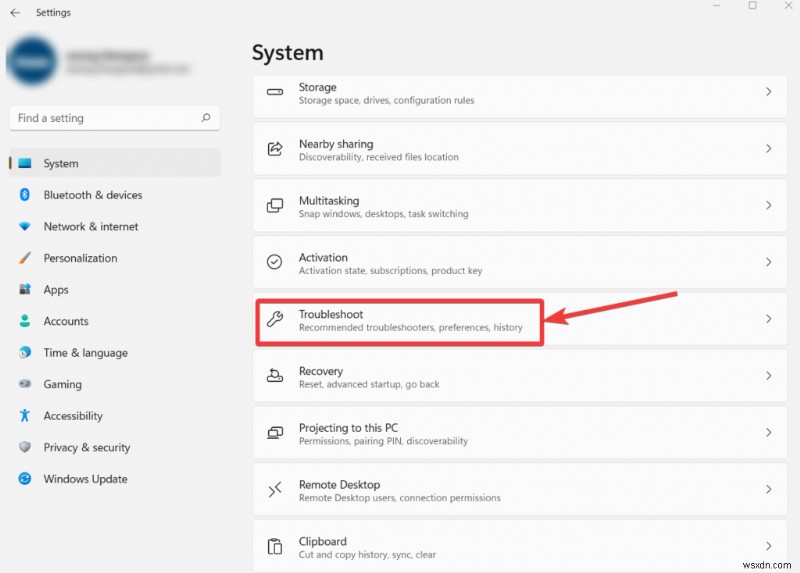Open Remote Desktop title
Image resolution: width=800 pixels, height=573 pixels.
pos(339,484)
